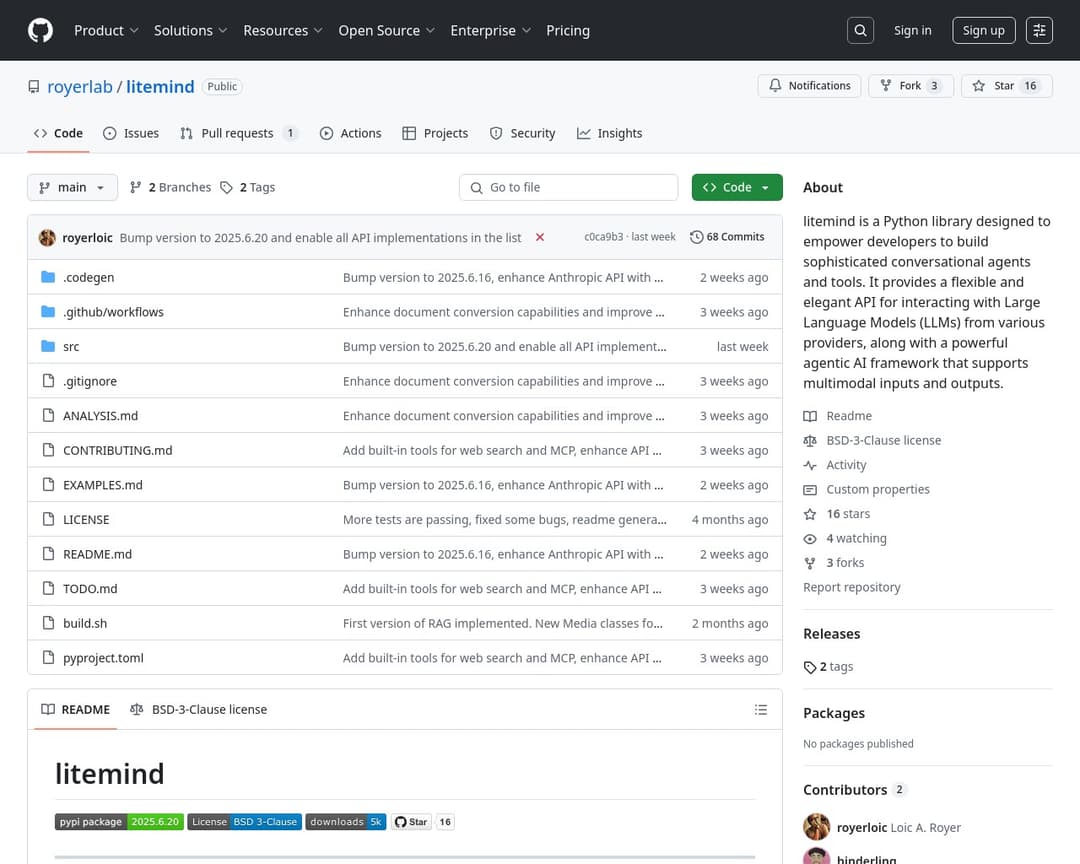Open Custom properties in About
The width and height of the screenshot is (1080, 864).
[866, 490]
